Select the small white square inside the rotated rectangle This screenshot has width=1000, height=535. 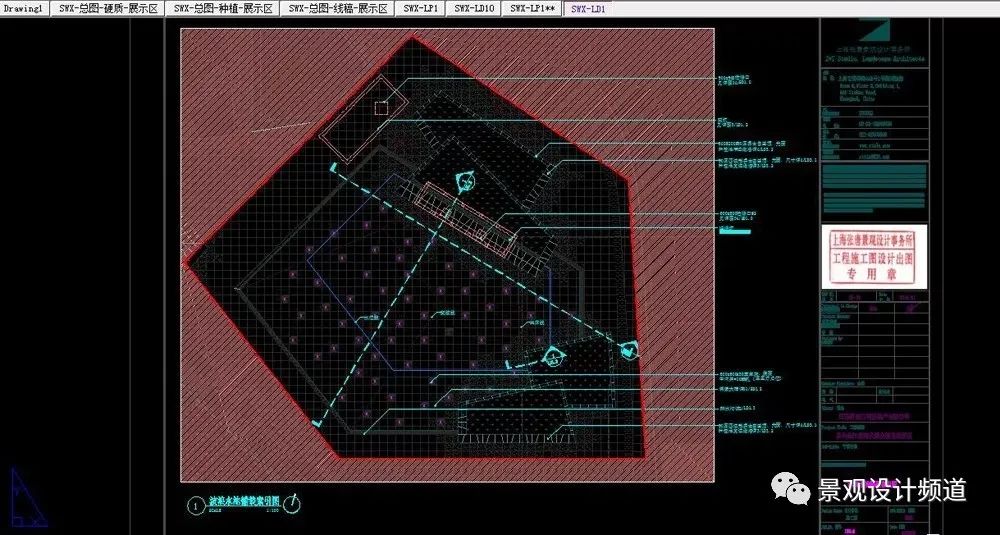tap(380, 108)
